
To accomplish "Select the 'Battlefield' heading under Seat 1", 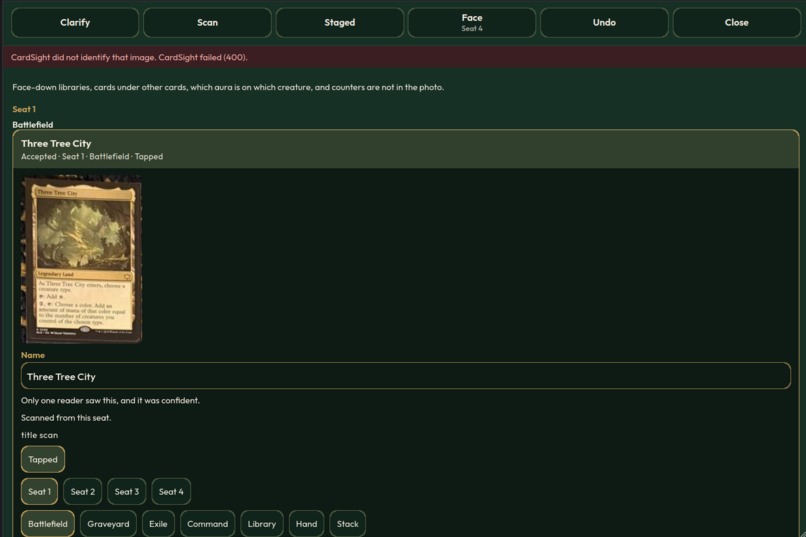I will pos(32,124).
